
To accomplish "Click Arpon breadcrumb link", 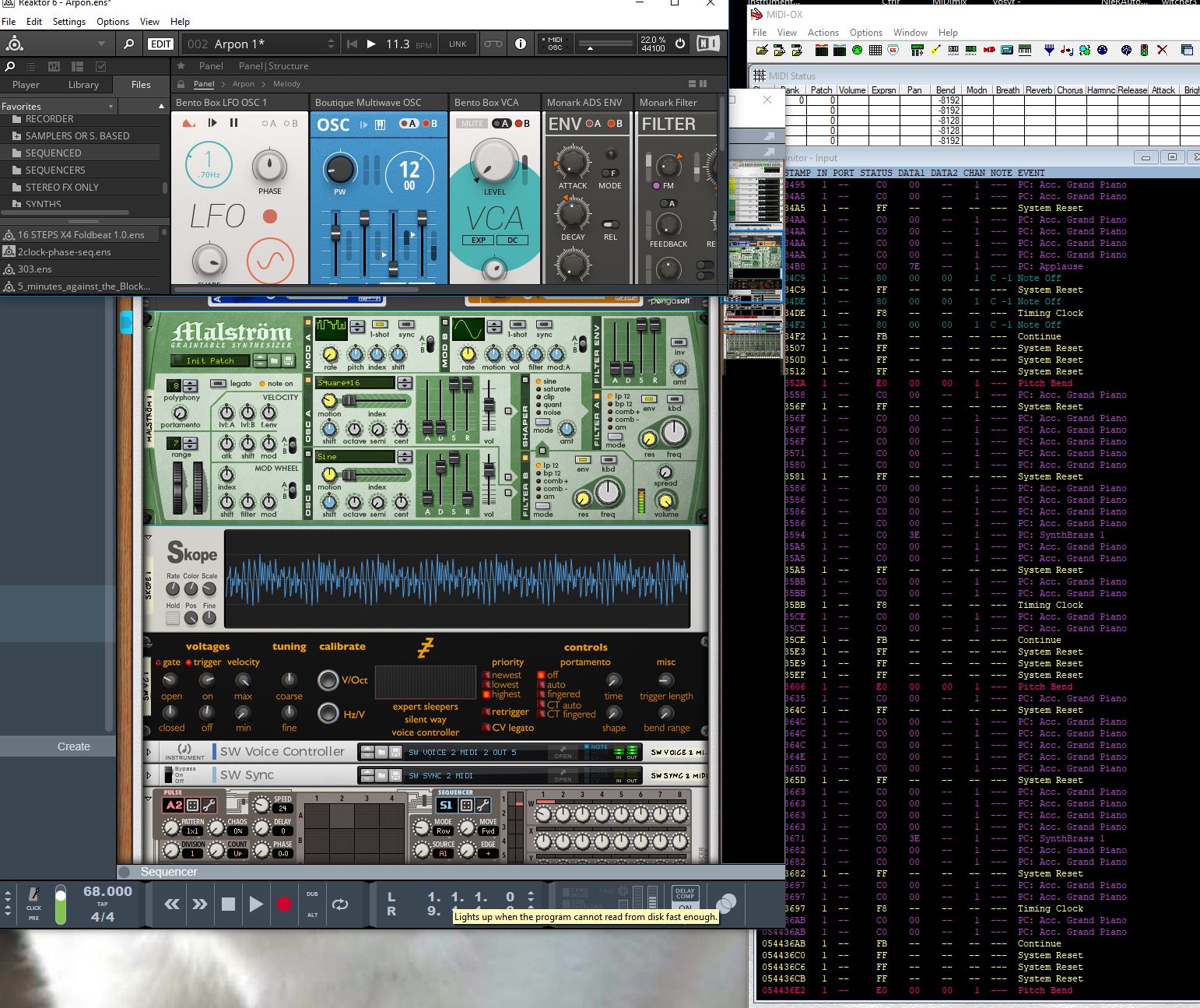I will (x=243, y=84).
